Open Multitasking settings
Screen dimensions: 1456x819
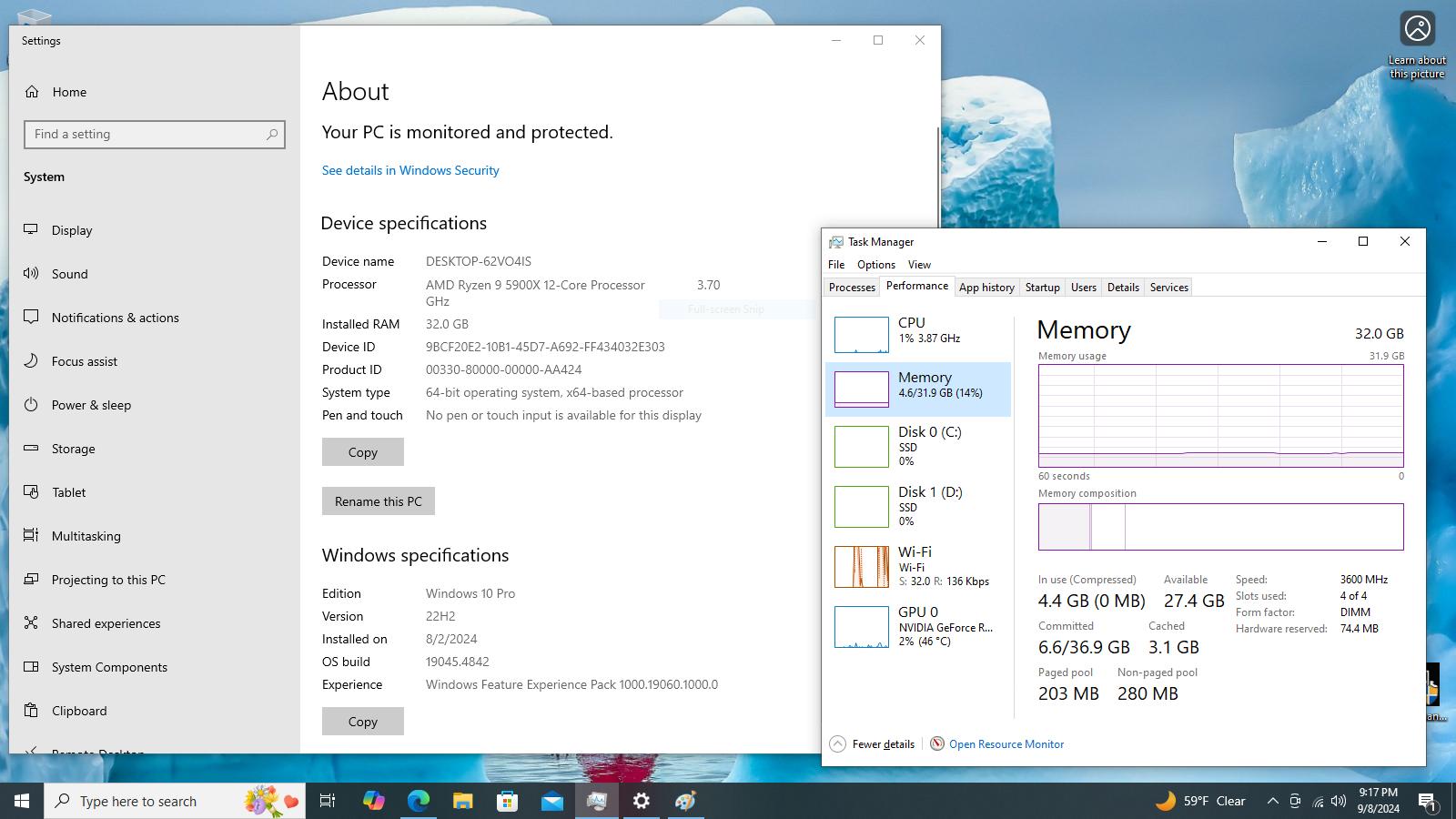coord(155,536)
